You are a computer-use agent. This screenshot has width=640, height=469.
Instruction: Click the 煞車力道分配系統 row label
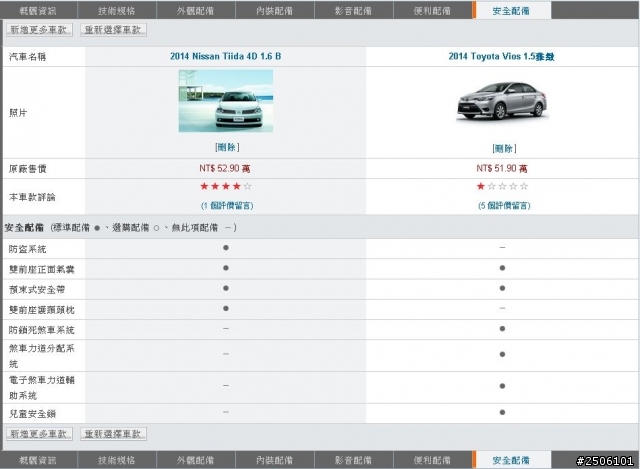[x=42, y=356]
